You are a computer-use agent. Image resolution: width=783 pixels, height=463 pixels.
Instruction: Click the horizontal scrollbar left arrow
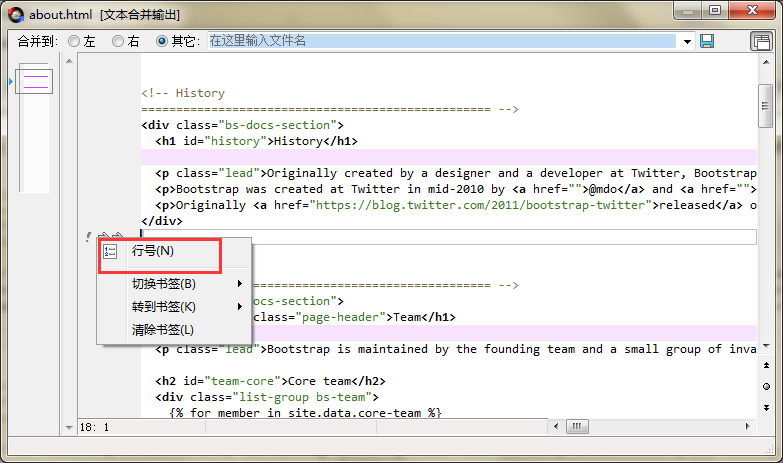click(556, 426)
